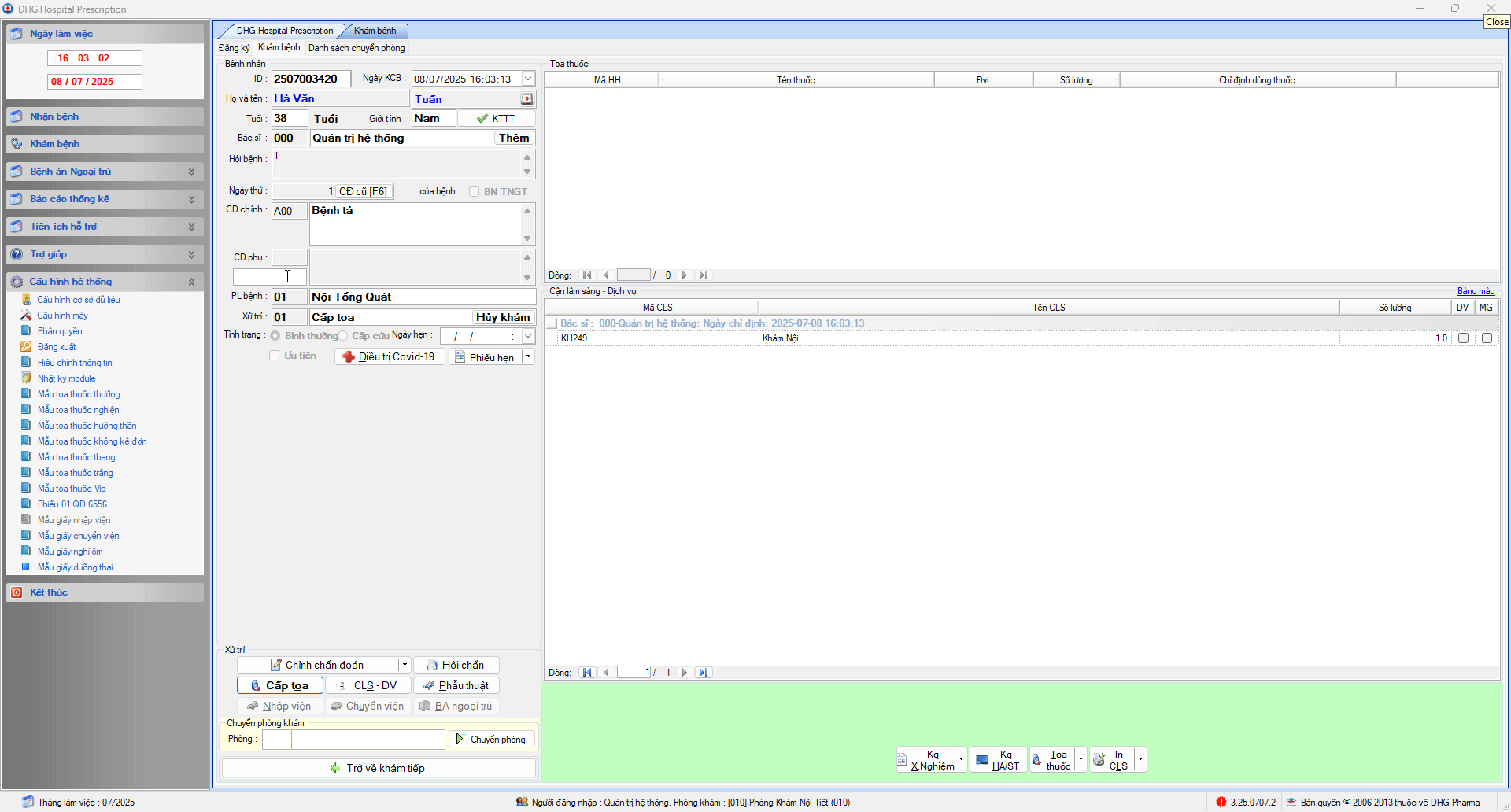This screenshot has width=1511, height=812.
Task: Go to first row in Toa thuốc pager
Action: (x=587, y=275)
